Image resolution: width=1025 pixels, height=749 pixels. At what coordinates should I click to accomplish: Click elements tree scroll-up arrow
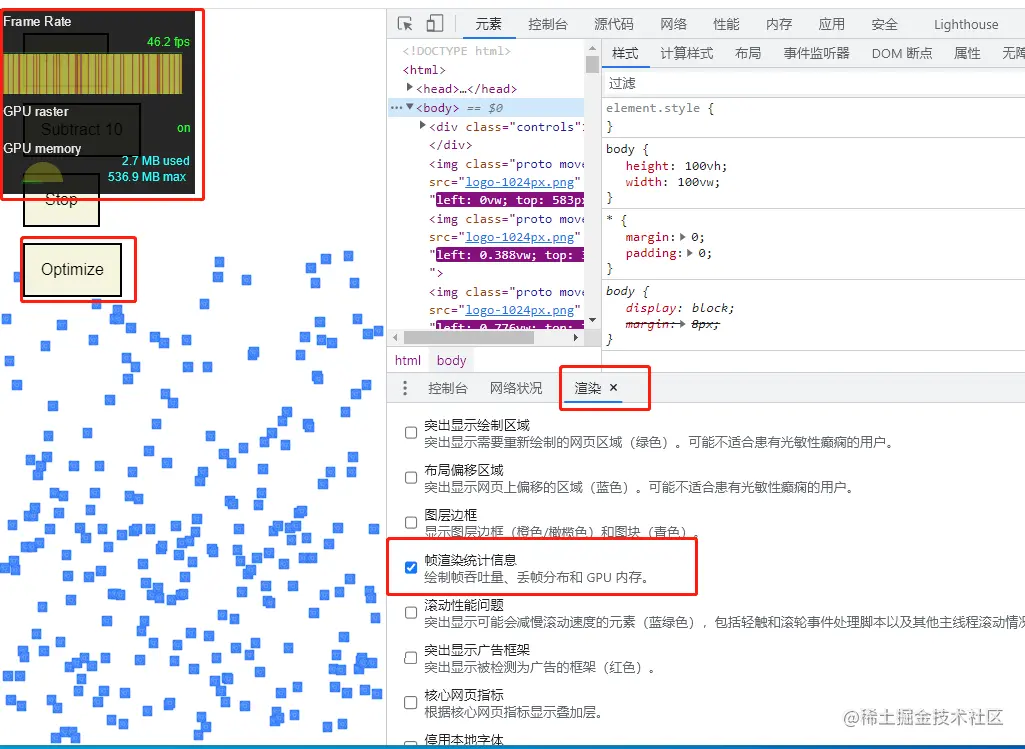[592, 48]
